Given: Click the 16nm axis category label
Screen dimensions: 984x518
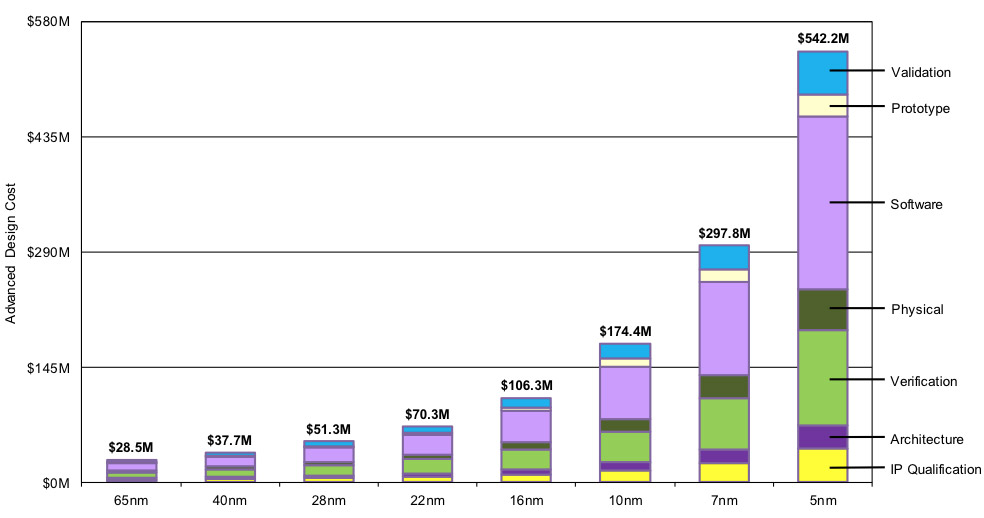Looking at the screenshot, I should [526, 500].
